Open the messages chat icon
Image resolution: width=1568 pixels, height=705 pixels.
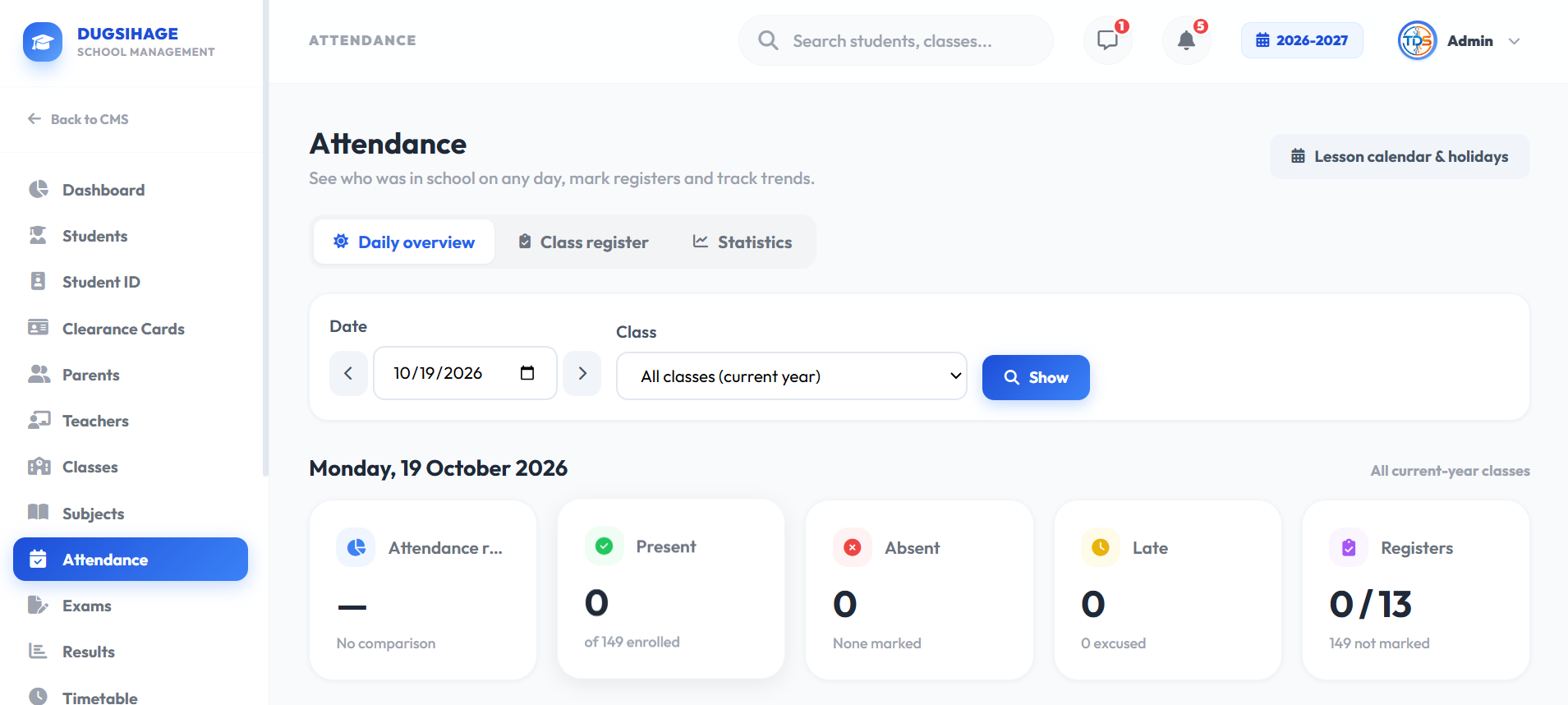point(1107,40)
